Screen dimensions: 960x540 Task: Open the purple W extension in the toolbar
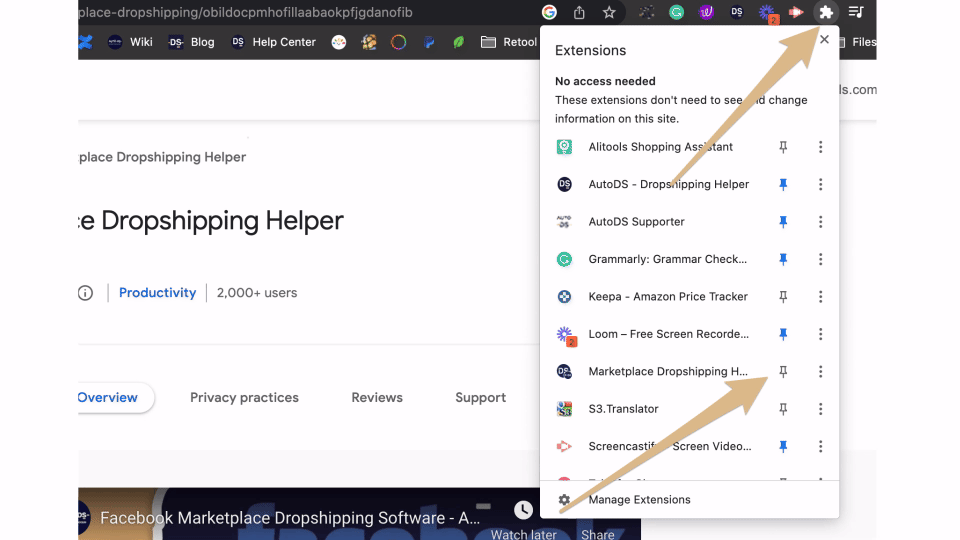coord(706,12)
